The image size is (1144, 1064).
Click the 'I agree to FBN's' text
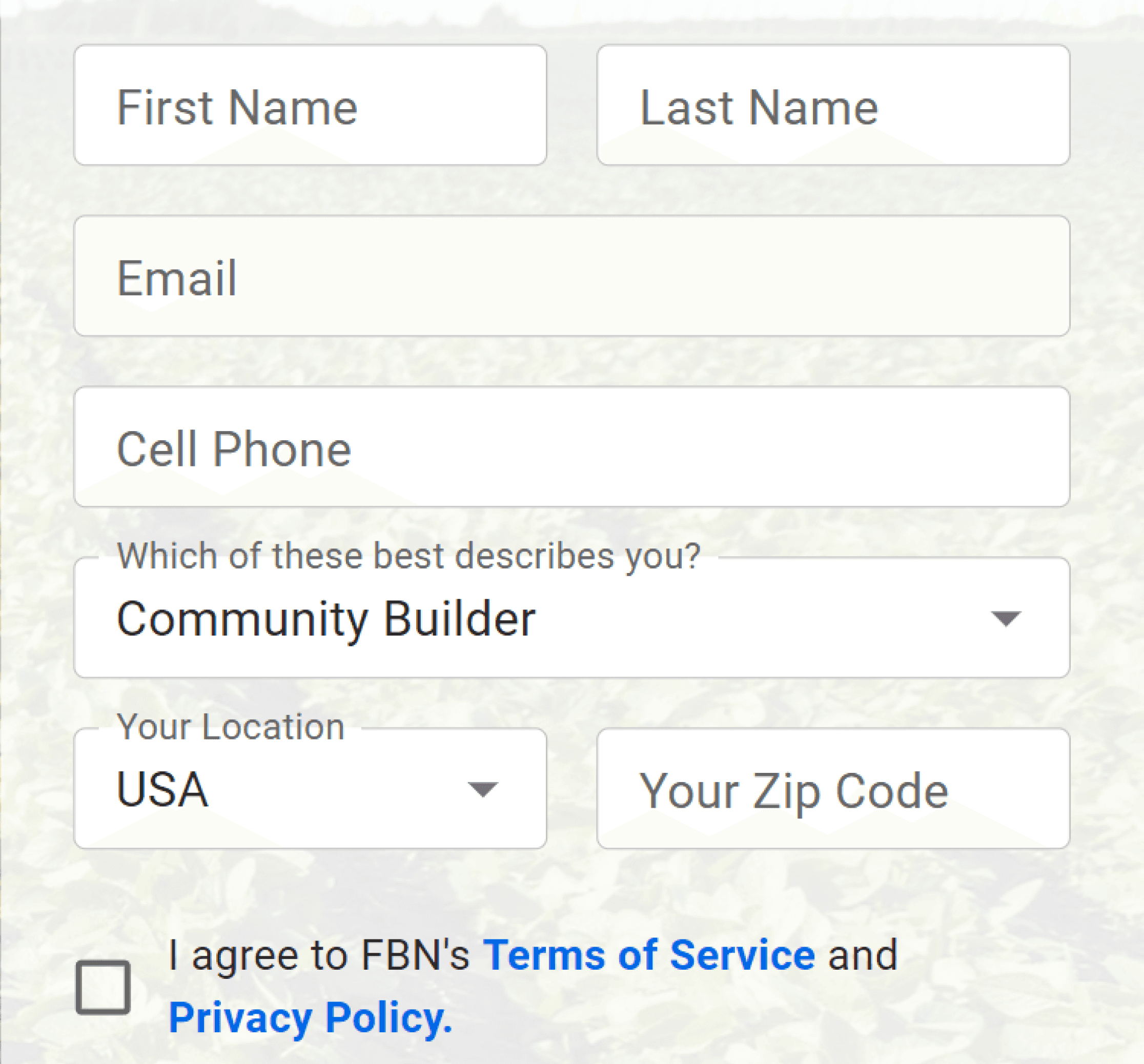click(319, 955)
